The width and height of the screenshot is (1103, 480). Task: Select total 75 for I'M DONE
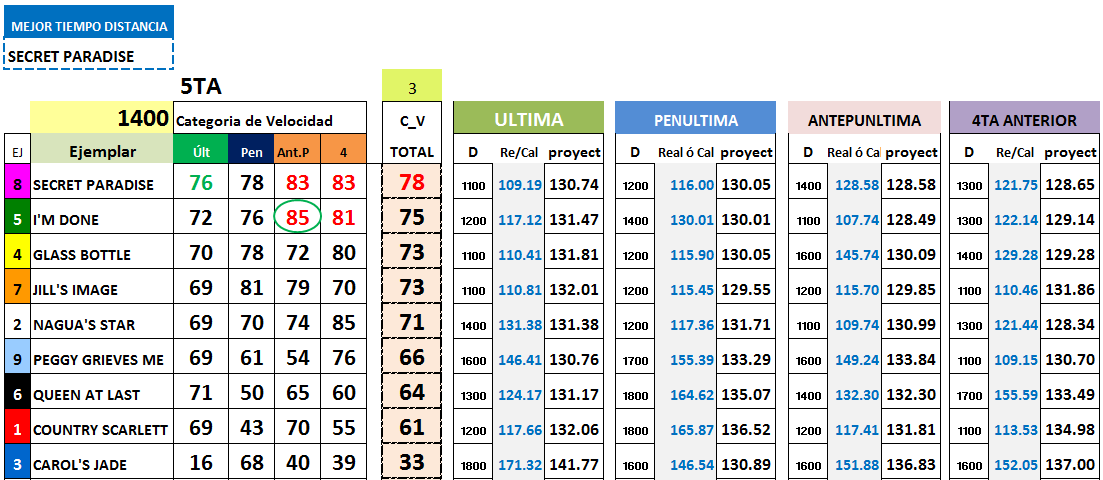412,218
